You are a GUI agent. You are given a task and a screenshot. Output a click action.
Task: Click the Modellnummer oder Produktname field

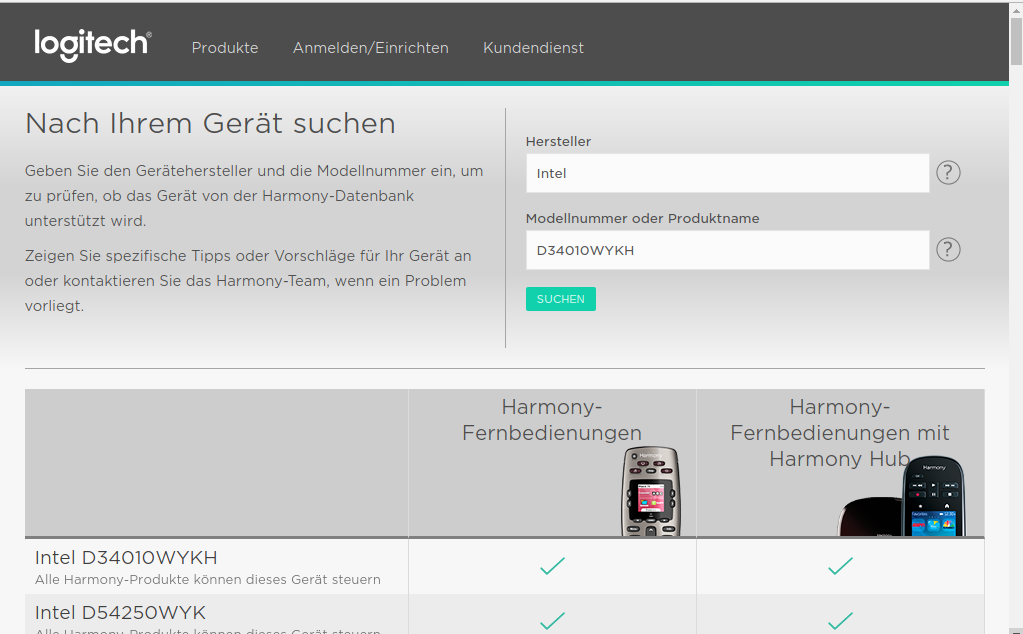point(727,250)
